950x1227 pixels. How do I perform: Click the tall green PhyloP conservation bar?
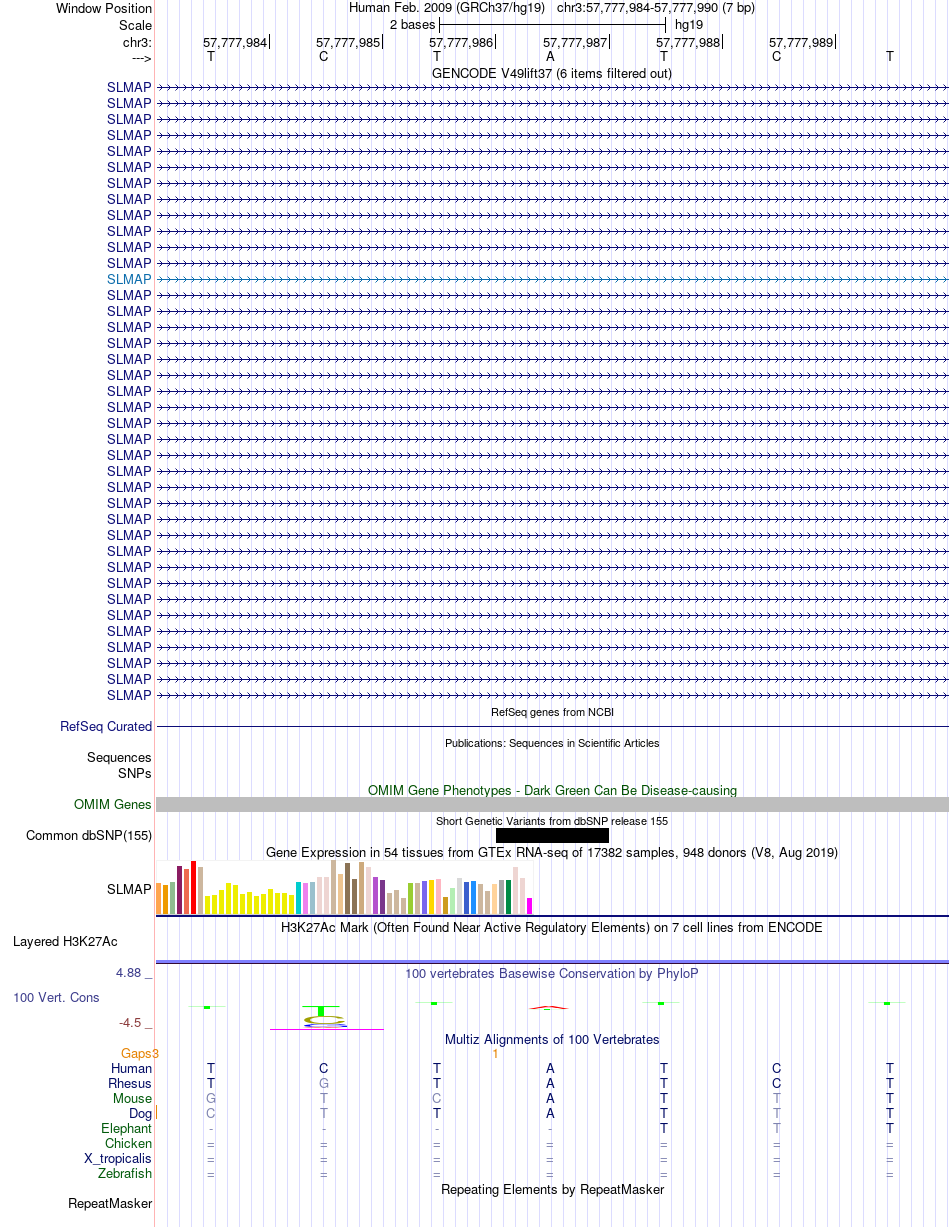(x=320, y=1010)
